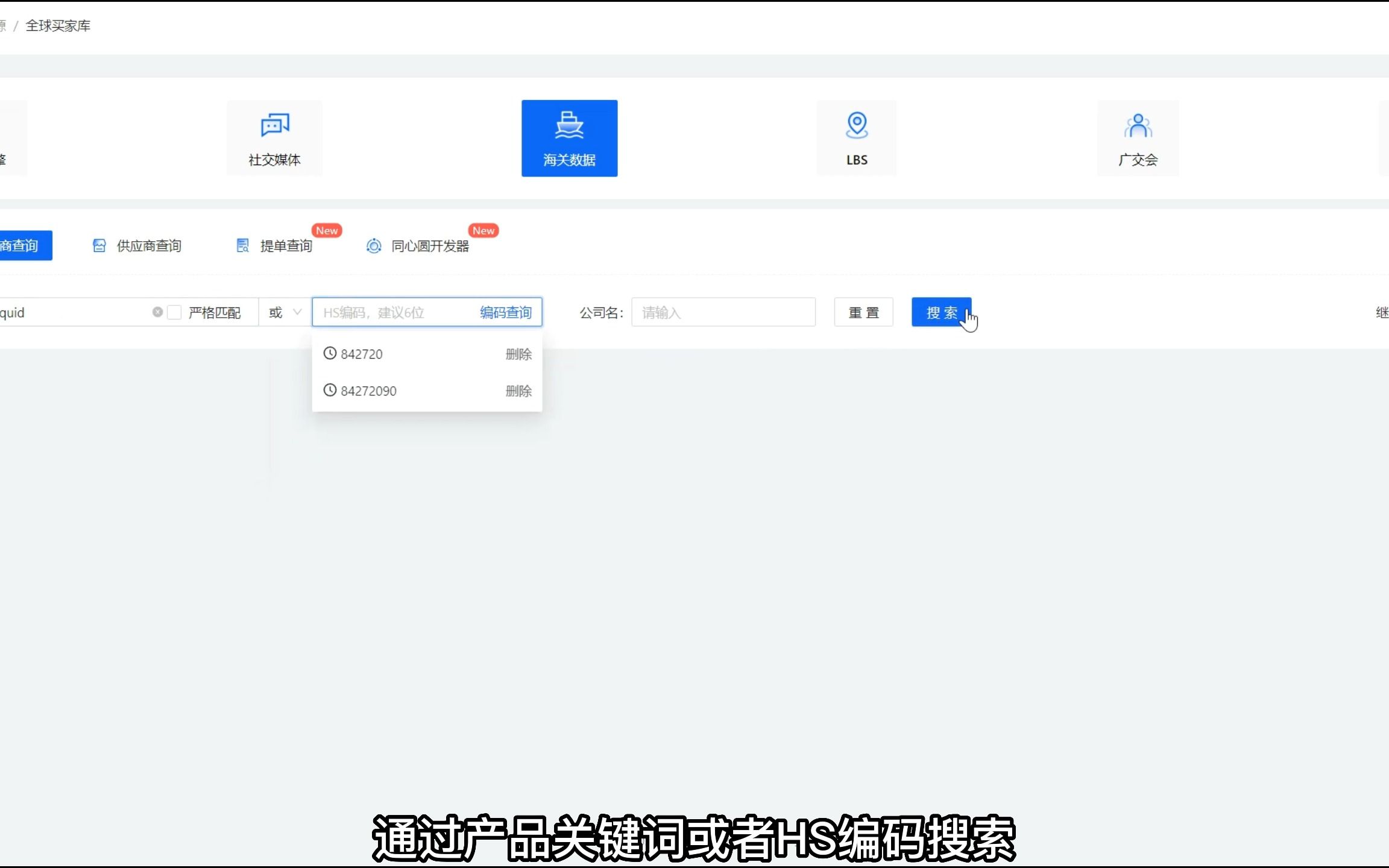The width and height of the screenshot is (1389, 868).
Task: Click the HS编码 input field
Action: tap(395, 312)
